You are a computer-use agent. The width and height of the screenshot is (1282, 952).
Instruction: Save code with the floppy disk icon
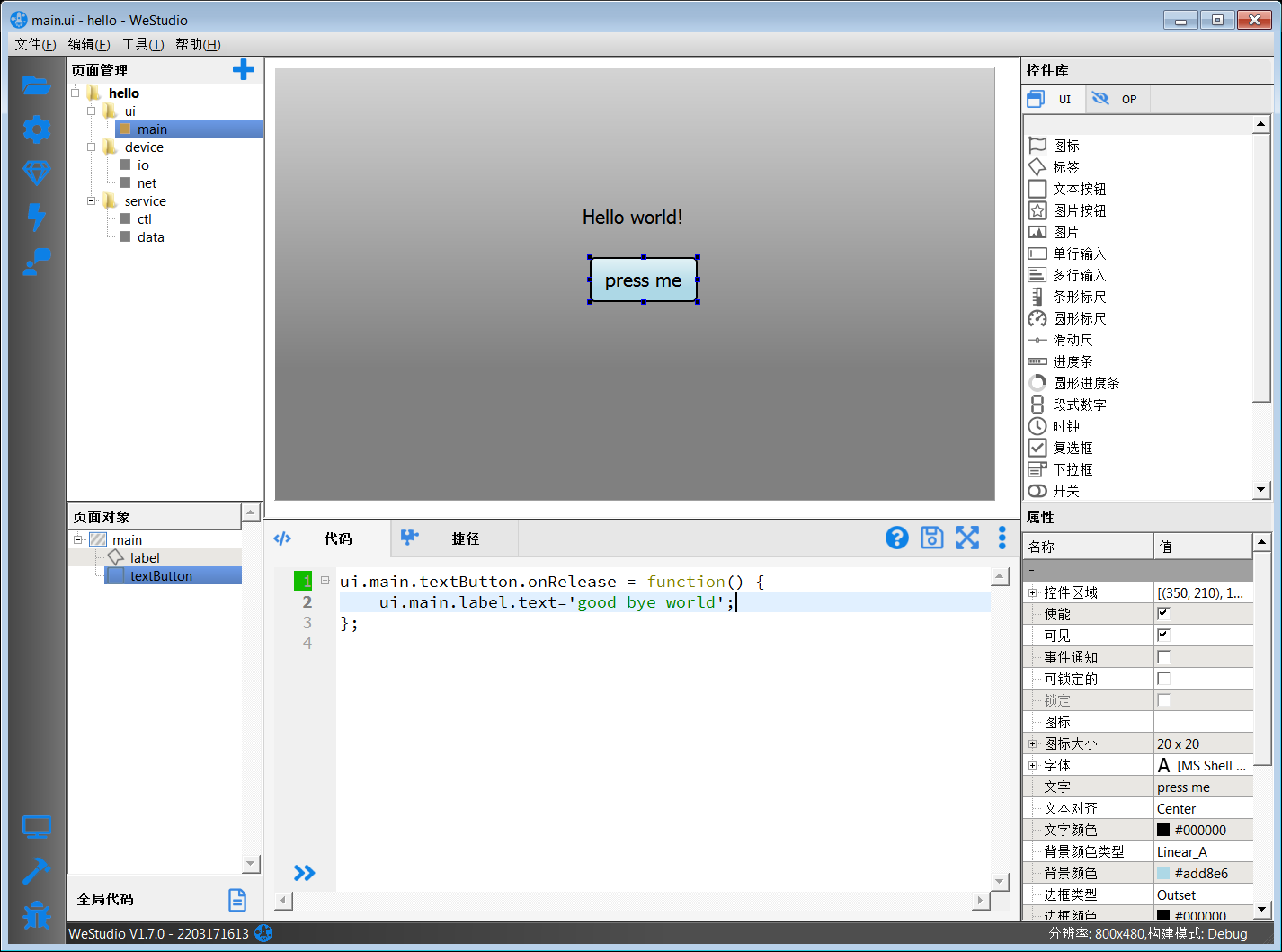(932, 538)
